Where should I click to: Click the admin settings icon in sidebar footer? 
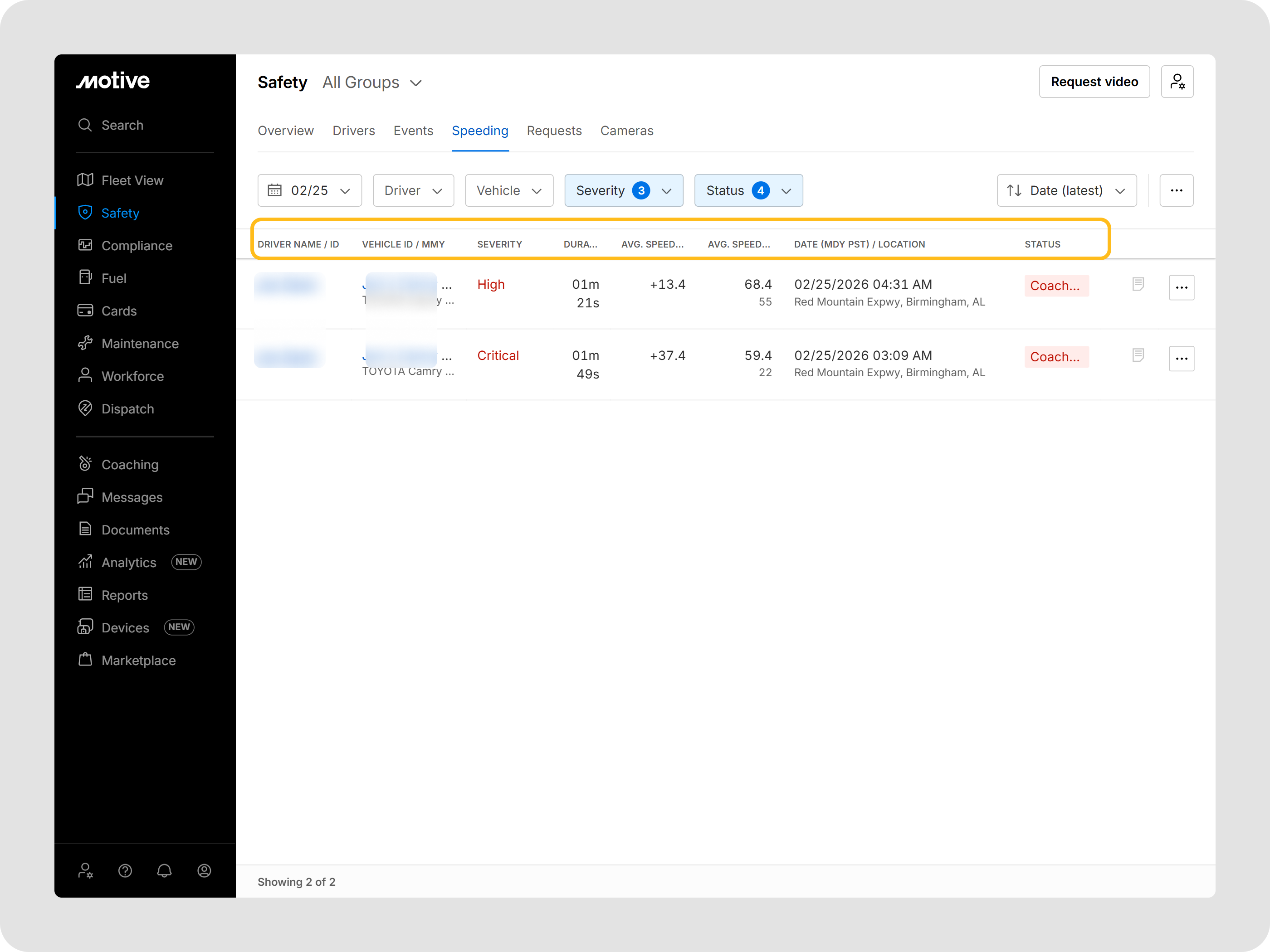click(x=86, y=870)
